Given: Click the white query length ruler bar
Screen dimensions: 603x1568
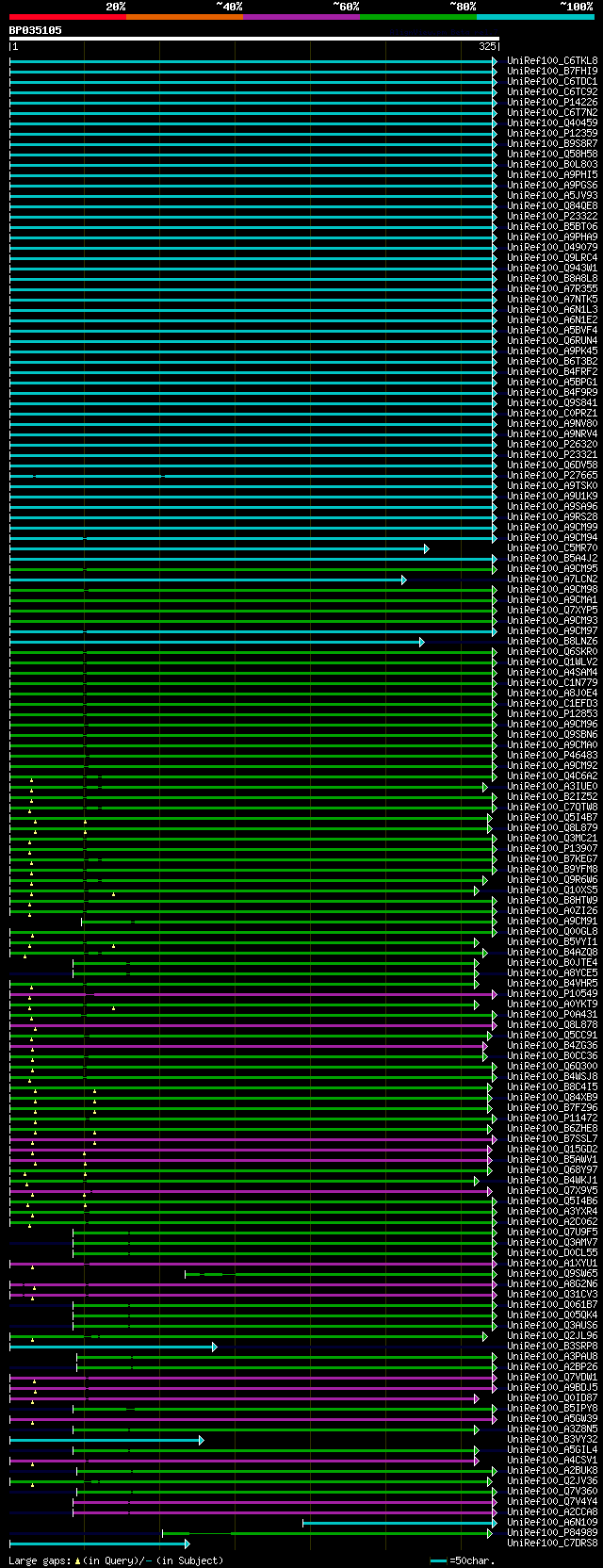Looking at the screenshot, I should [x=253, y=39].
